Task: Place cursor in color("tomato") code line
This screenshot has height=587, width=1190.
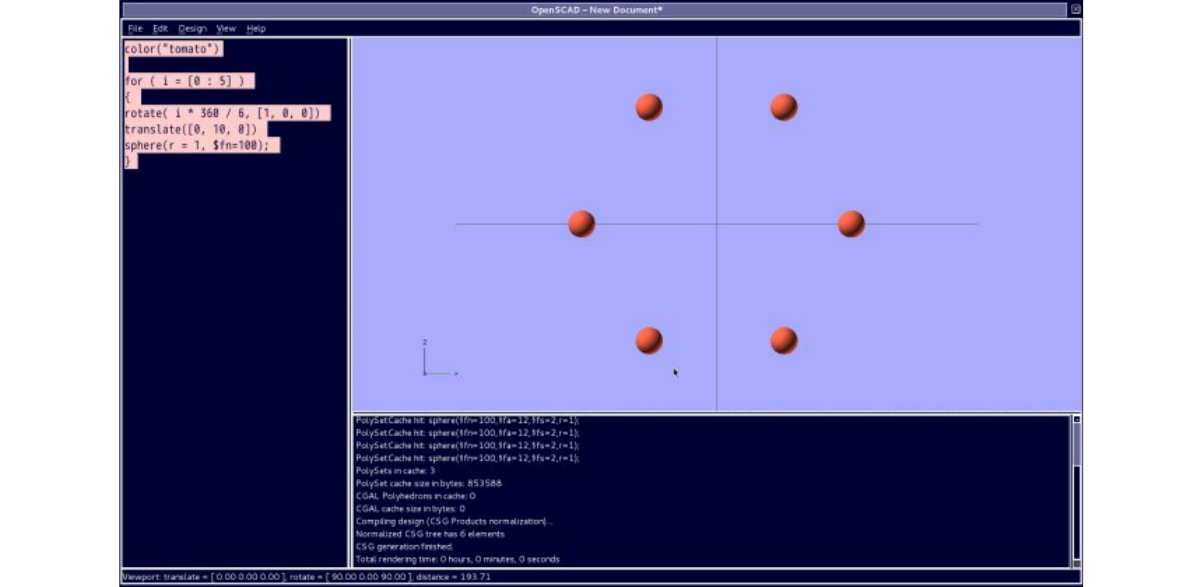Action: tap(174, 49)
